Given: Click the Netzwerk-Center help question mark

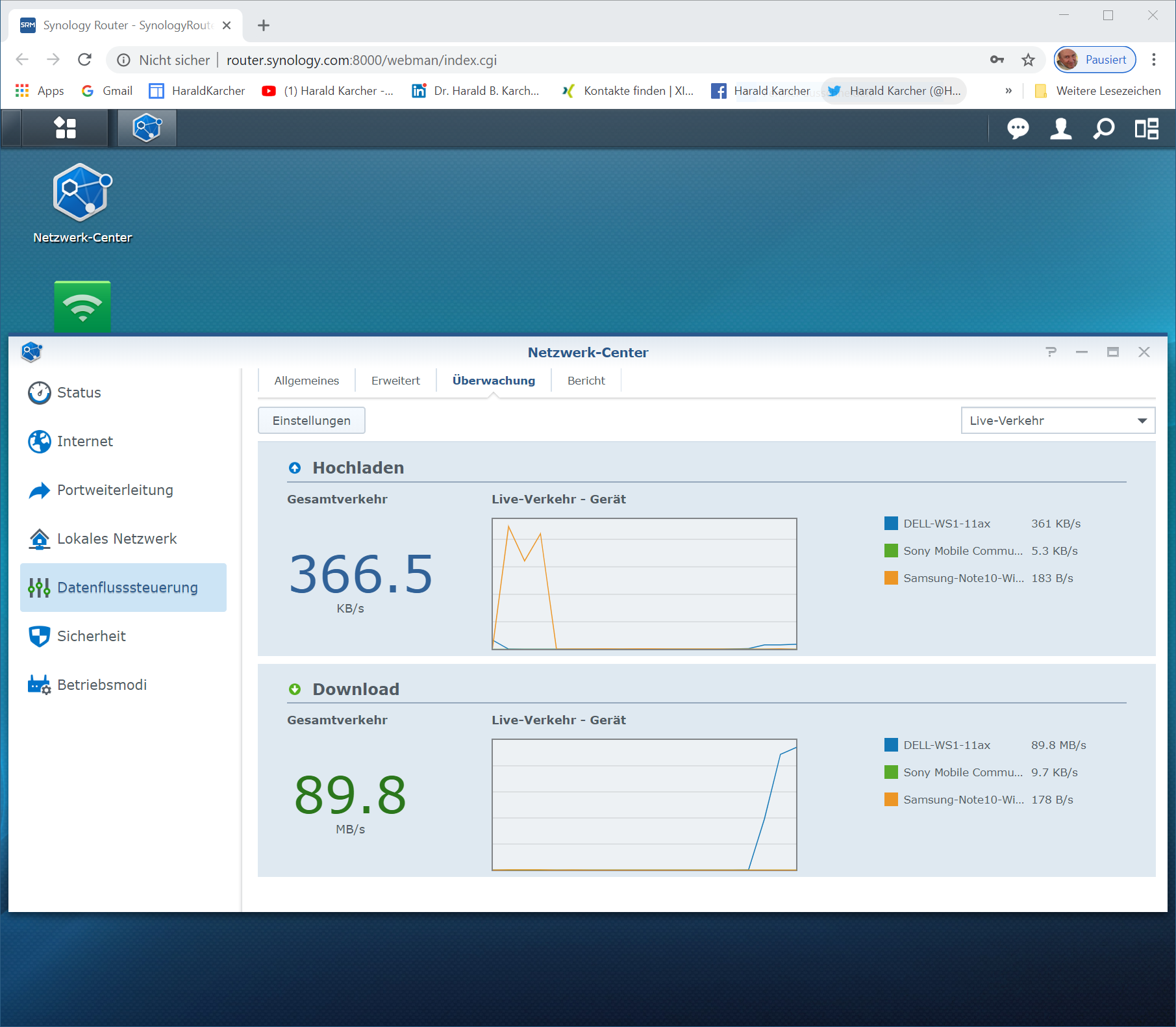Looking at the screenshot, I should click(x=1051, y=352).
